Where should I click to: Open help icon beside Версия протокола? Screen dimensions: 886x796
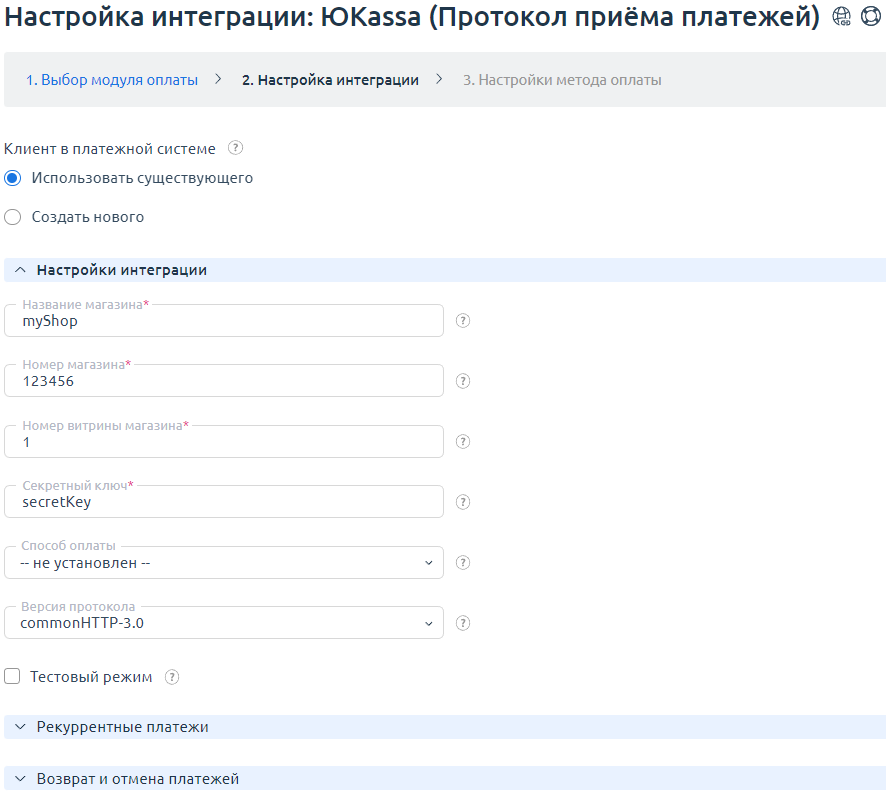[463, 623]
